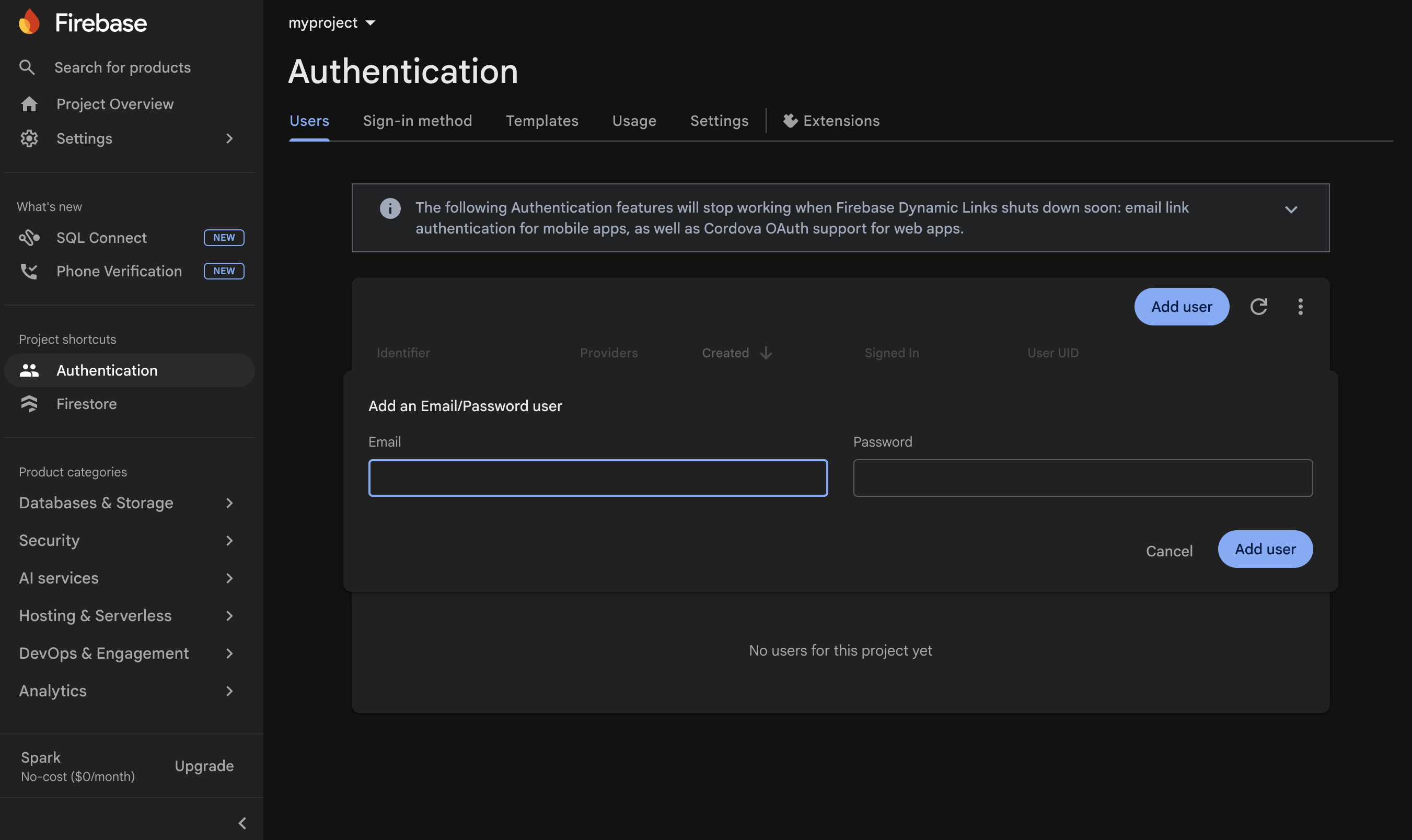Open SQL Connect from What's new
This screenshot has height=840, width=1412.
click(130, 238)
